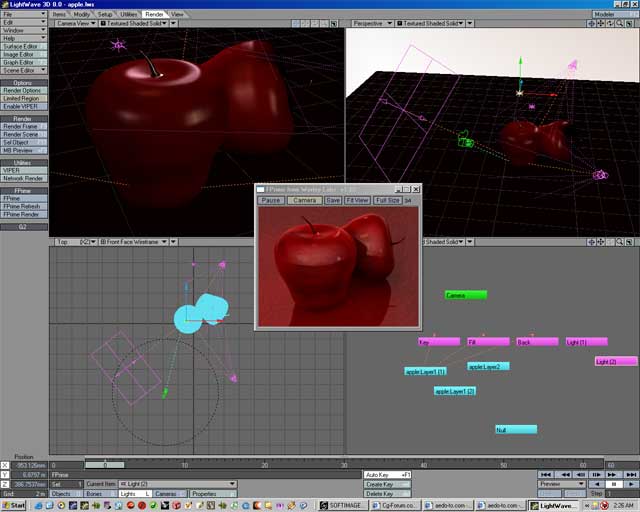Open the File dropdown menu
The width and height of the screenshot is (640, 512).
[x=24, y=14]
